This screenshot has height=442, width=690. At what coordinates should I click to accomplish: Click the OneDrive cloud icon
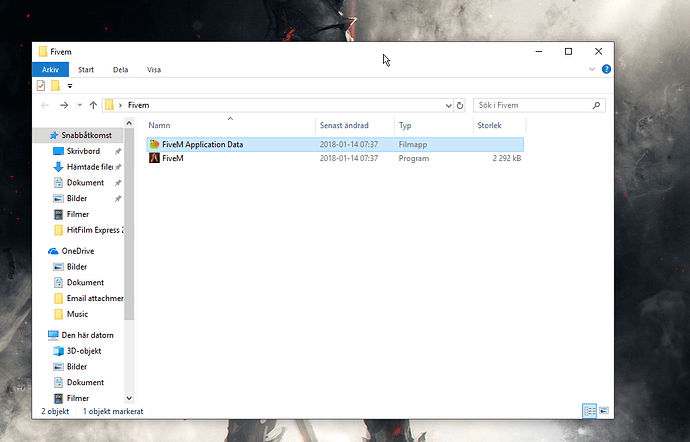pos(53,251)
